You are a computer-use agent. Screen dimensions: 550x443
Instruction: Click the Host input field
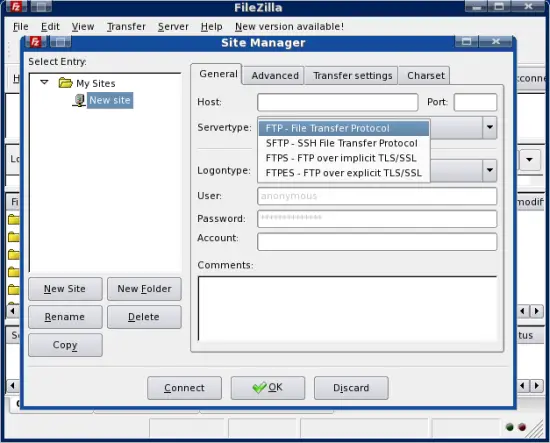click(337, 102)
